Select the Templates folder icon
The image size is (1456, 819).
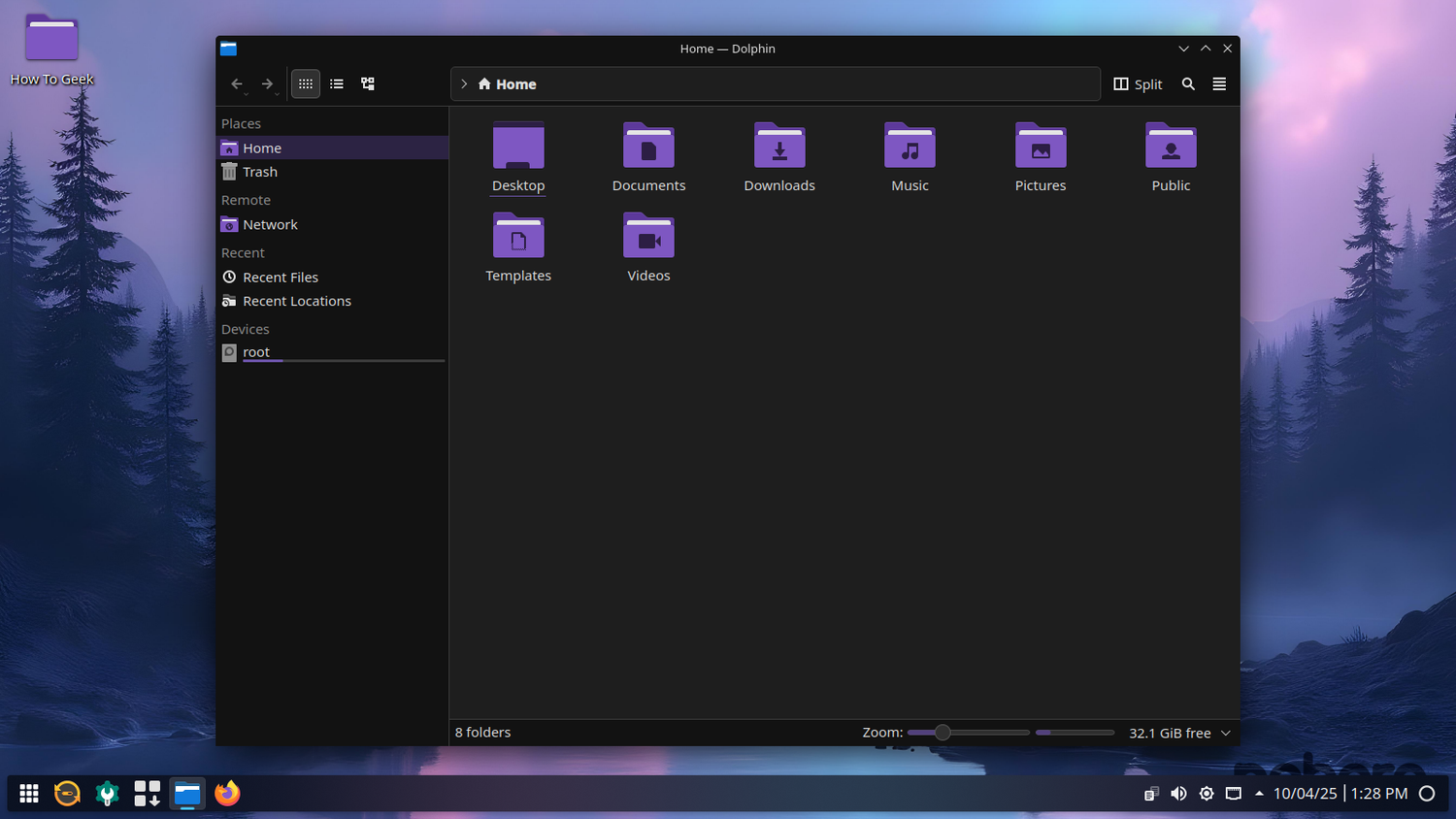pos(518,236)
